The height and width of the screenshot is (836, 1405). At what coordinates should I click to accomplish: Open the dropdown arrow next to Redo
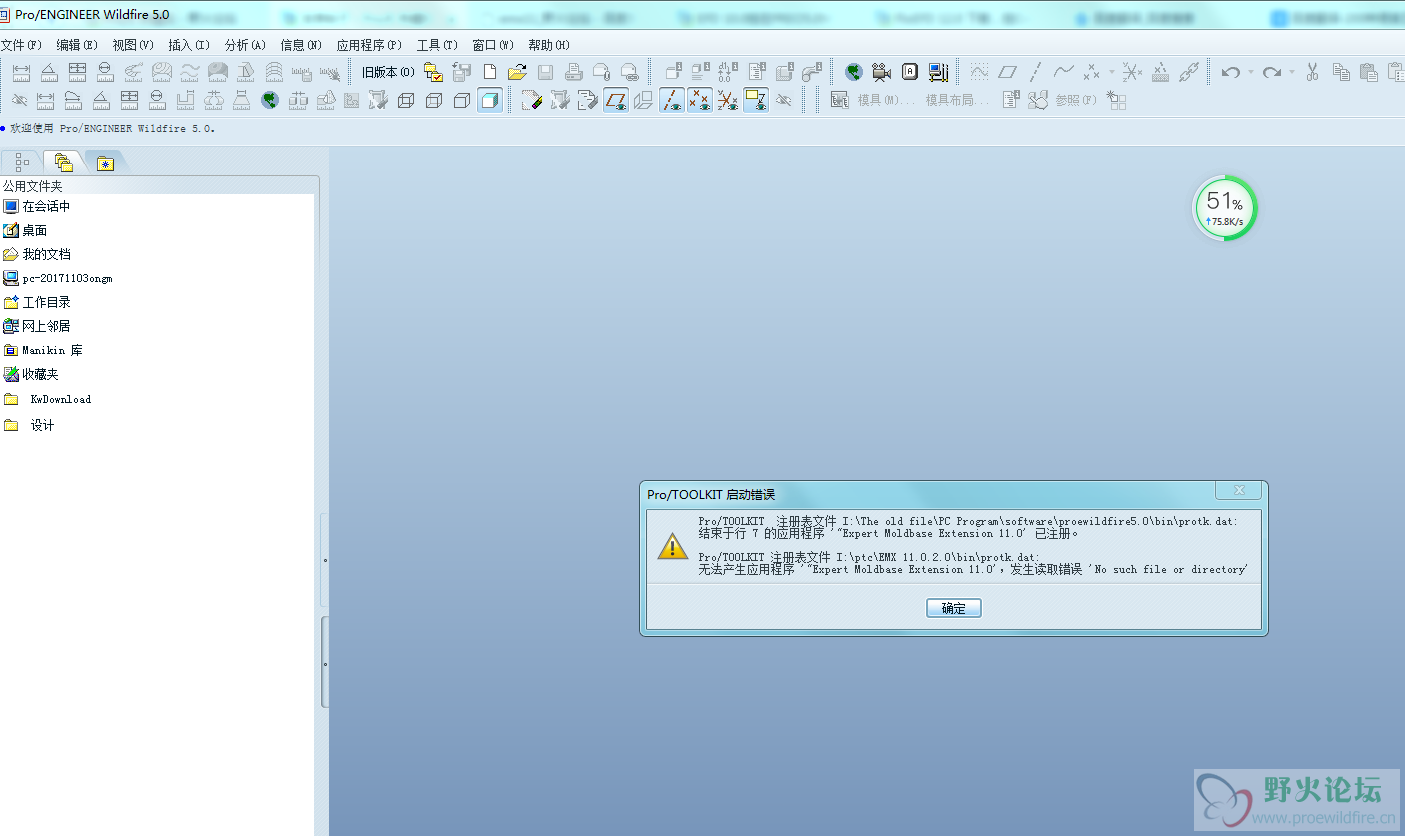(1291, 72)
